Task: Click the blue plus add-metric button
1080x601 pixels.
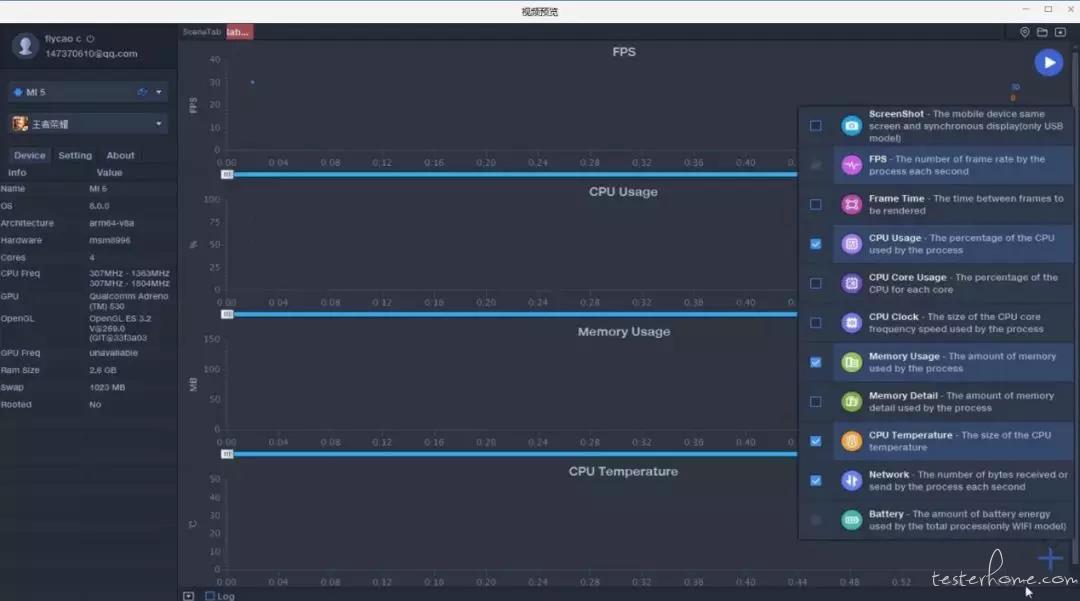Action: point(1050,559)
